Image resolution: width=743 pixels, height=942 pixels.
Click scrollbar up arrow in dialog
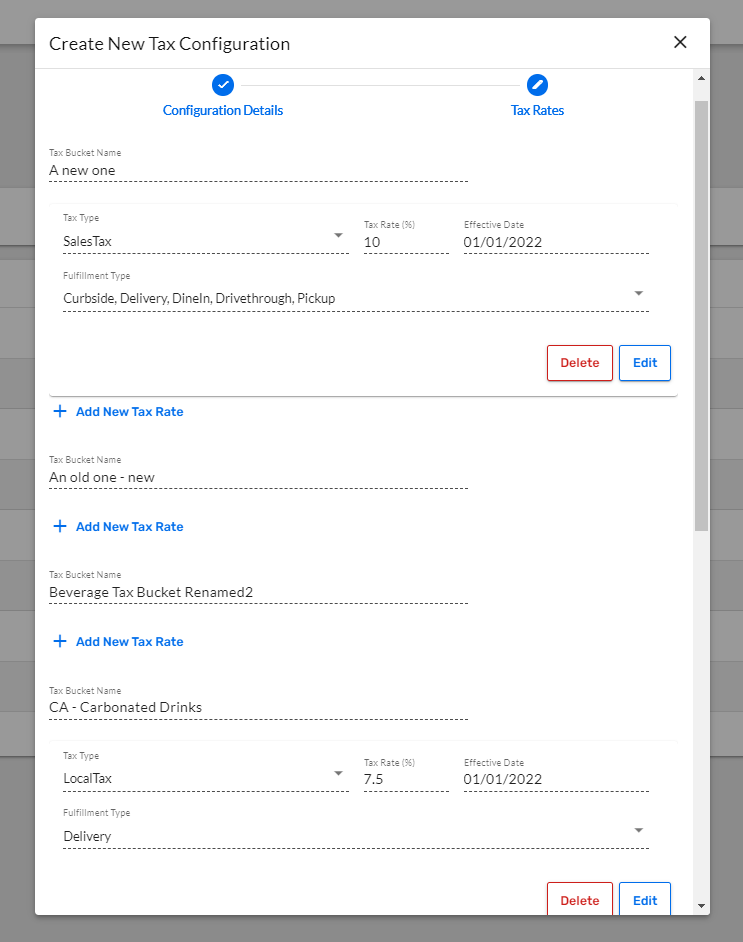point(701,78)
